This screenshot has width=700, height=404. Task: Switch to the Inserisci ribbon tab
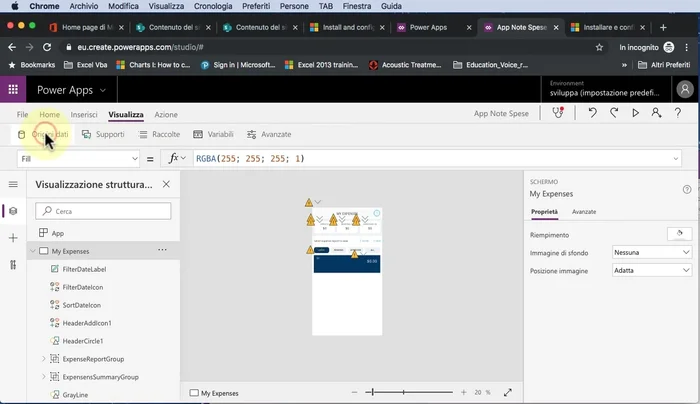(83, 114)
